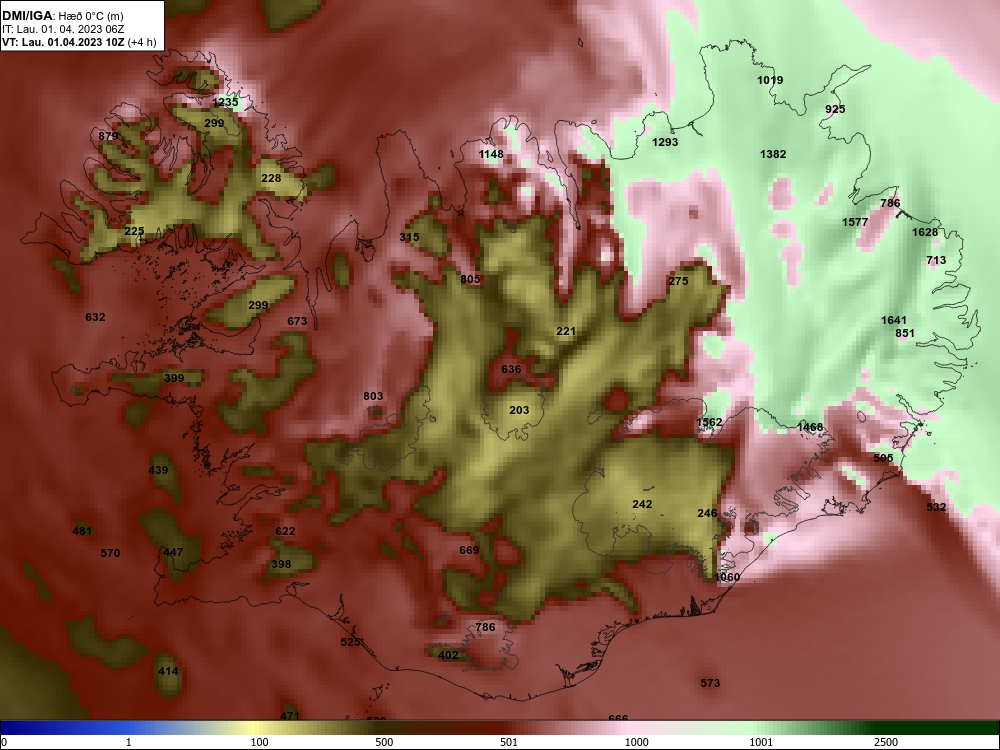Select the 879 freezing level value
Image resolution: width=1000 pixels, height=750 pixels.
click(108, 136)
